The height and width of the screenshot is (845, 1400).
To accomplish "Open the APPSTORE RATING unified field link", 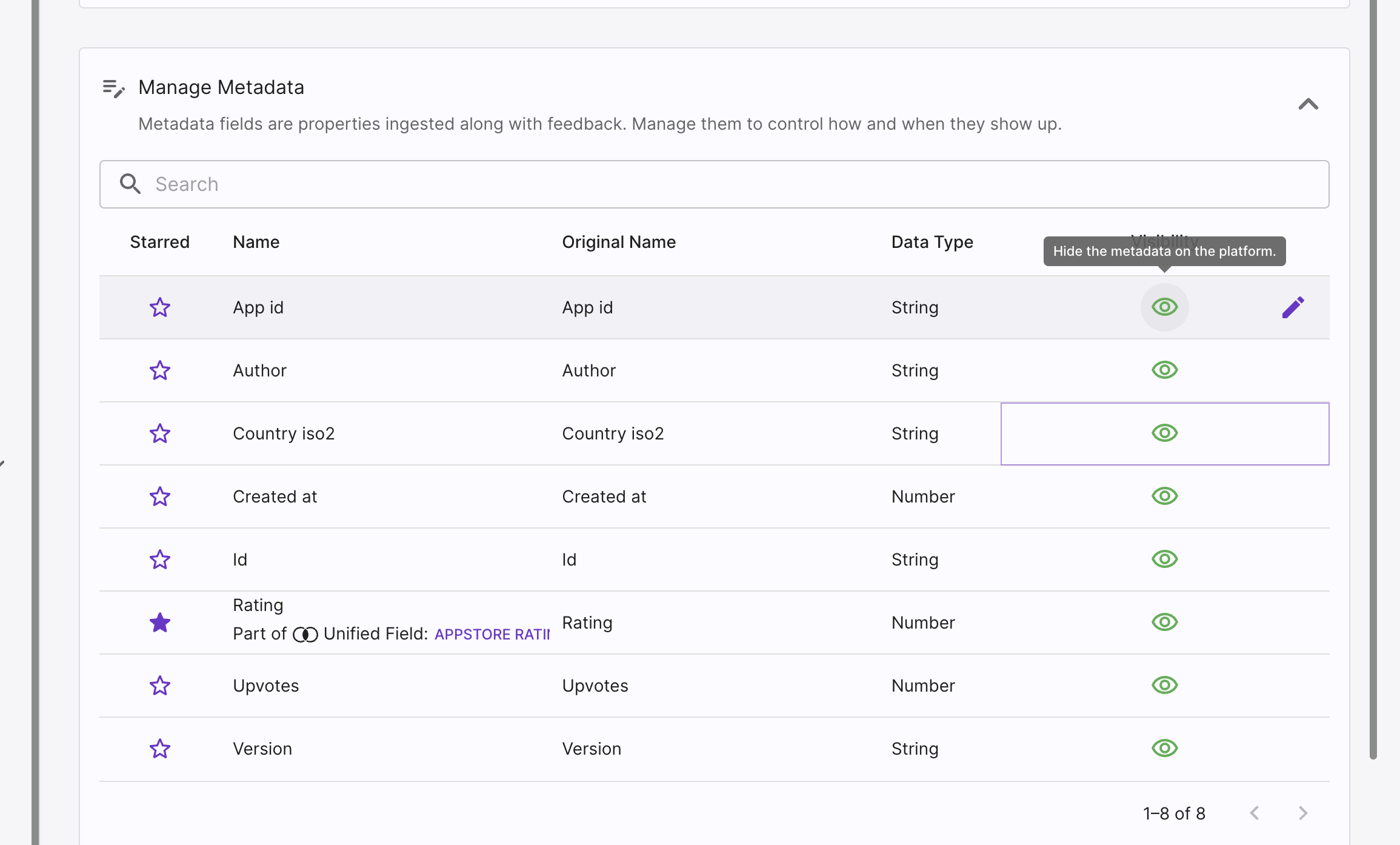I will [492, 634].
